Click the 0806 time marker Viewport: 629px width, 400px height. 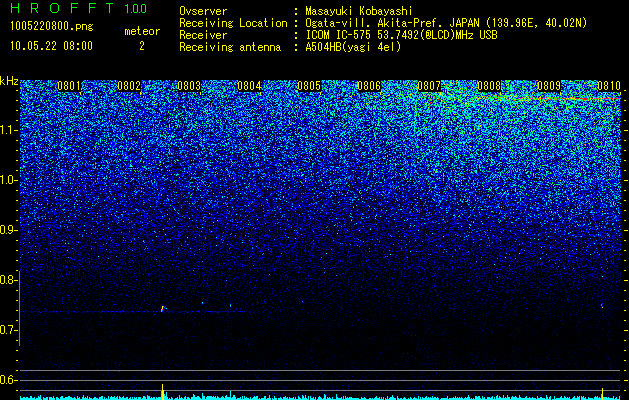(x=369, y=86)
